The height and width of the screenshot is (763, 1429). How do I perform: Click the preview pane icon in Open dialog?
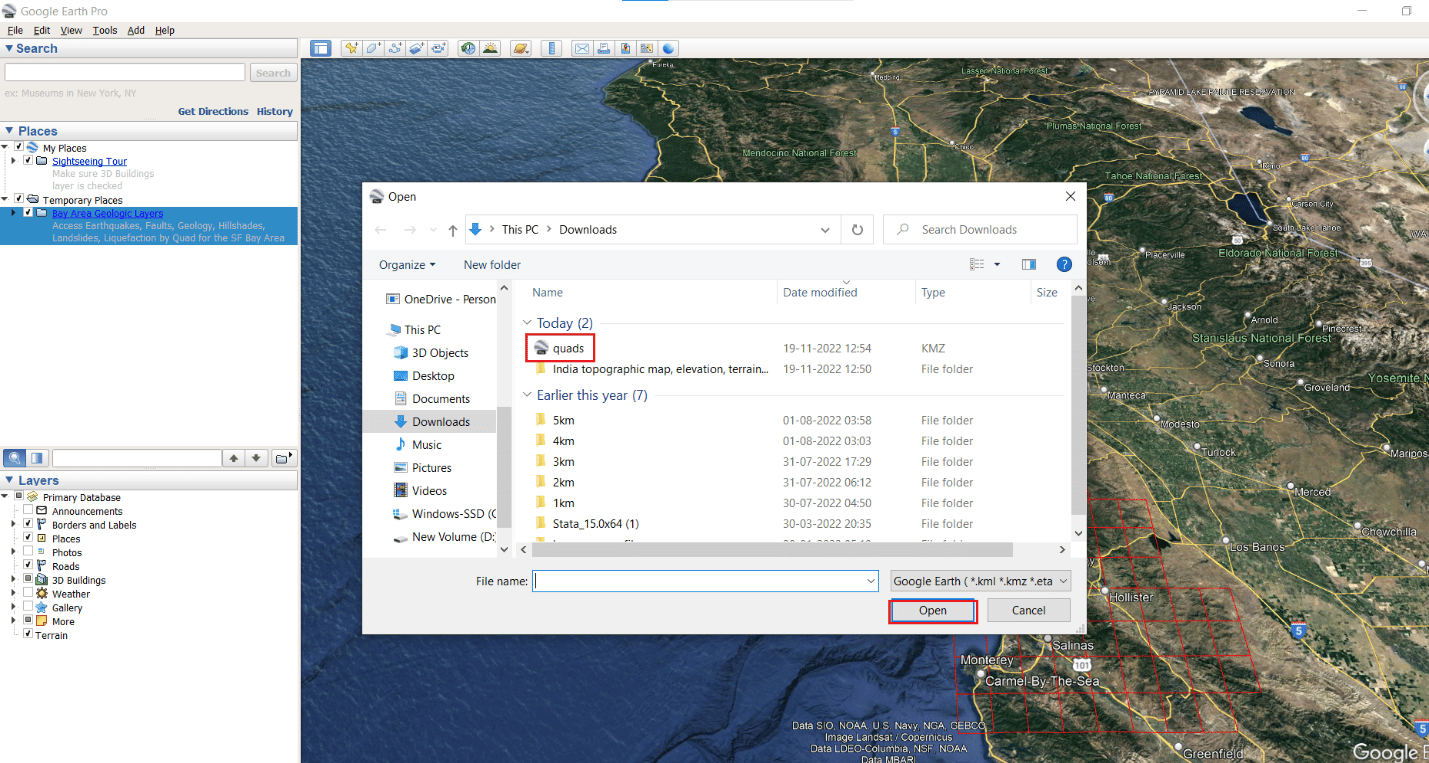[x=1029, y=264]
